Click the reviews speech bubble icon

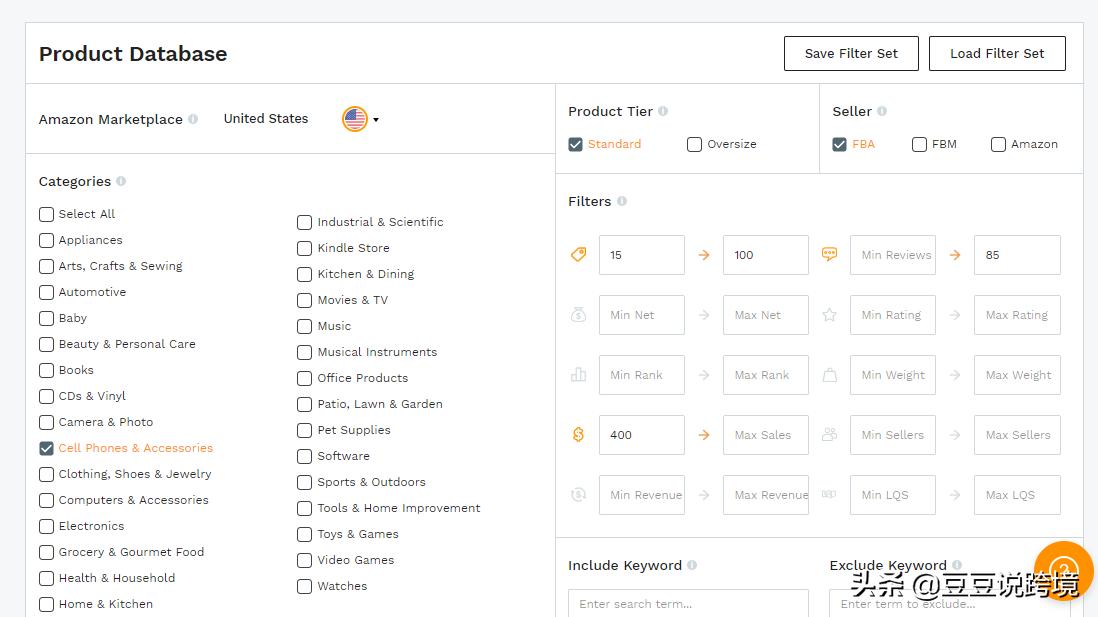829,255
